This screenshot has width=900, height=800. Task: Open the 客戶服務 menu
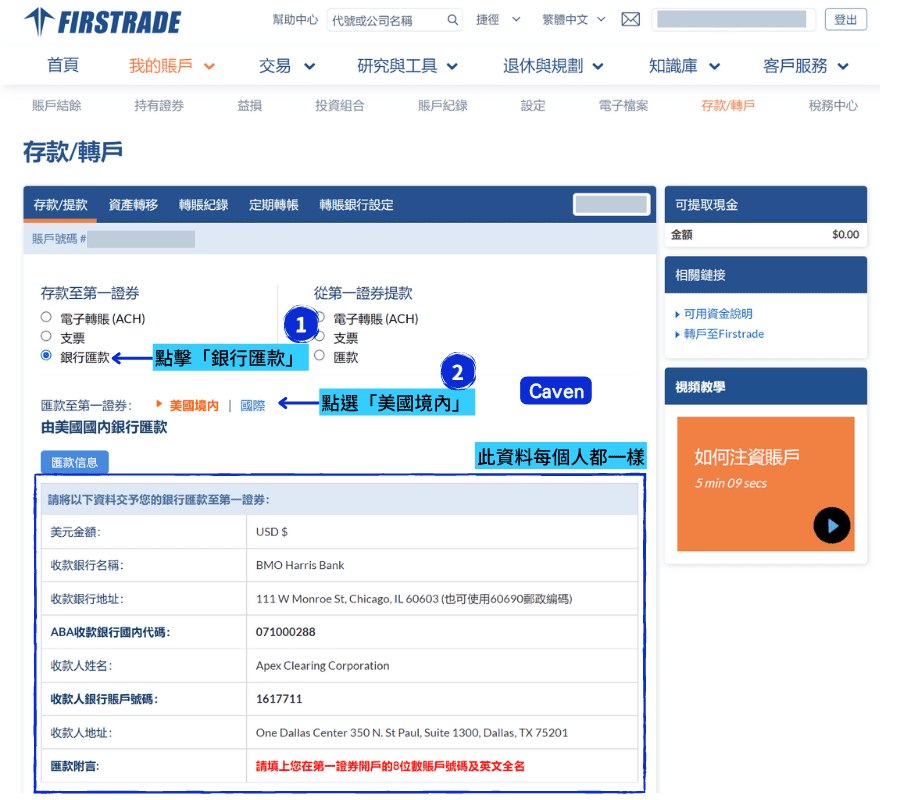tap(795, 65)
